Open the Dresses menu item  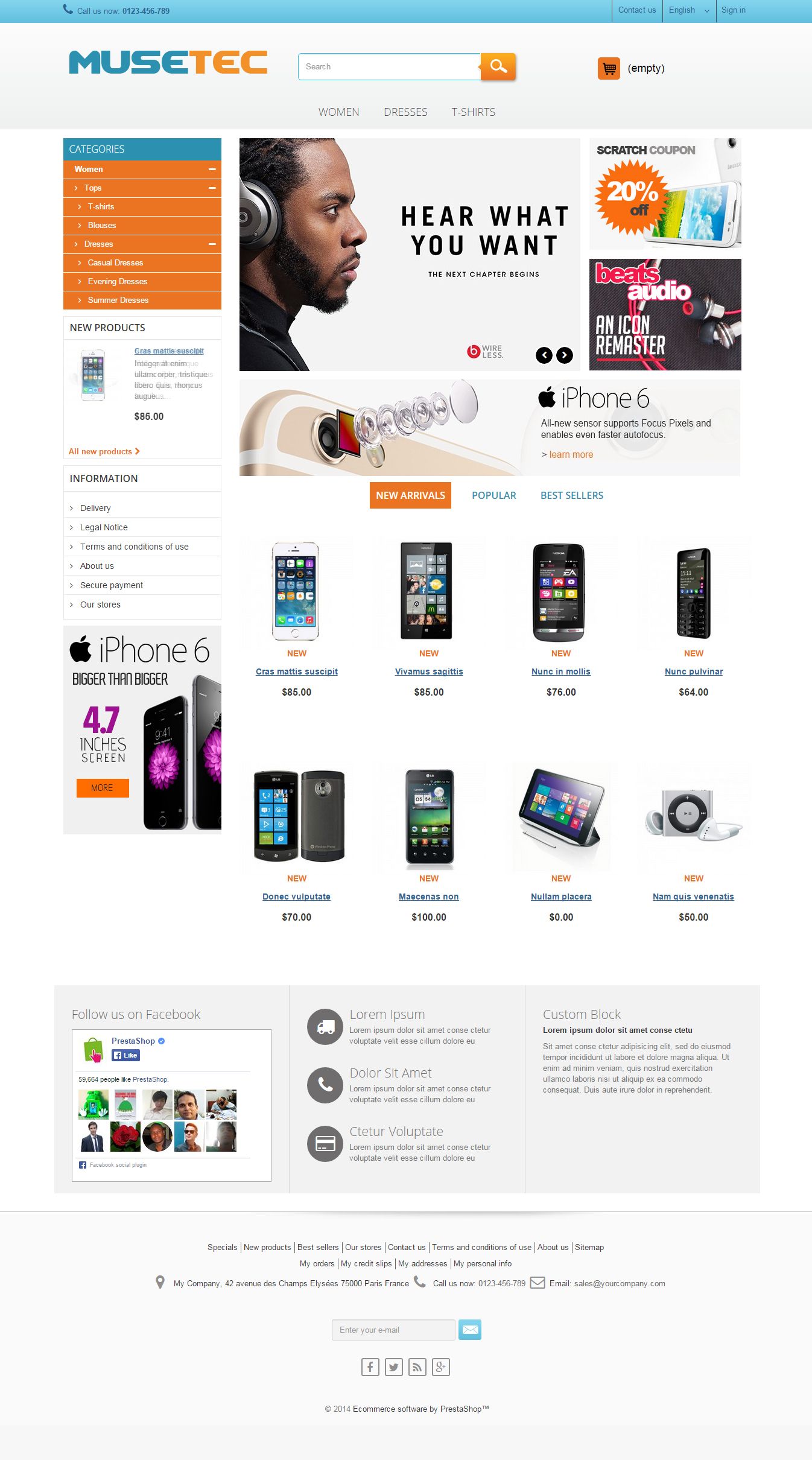(405, 112)
